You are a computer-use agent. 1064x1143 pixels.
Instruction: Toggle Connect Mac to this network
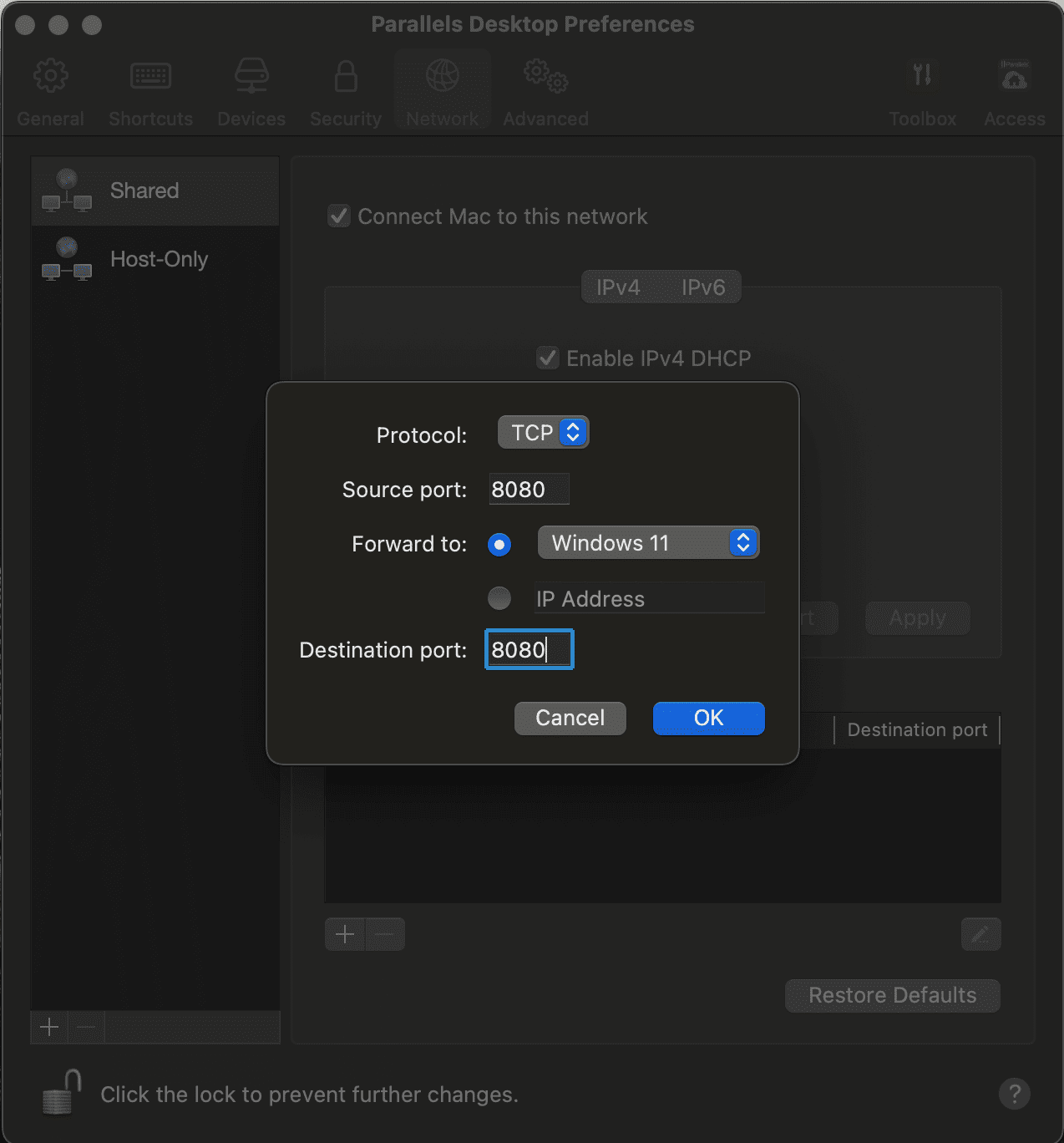click(x=338, y=216)
